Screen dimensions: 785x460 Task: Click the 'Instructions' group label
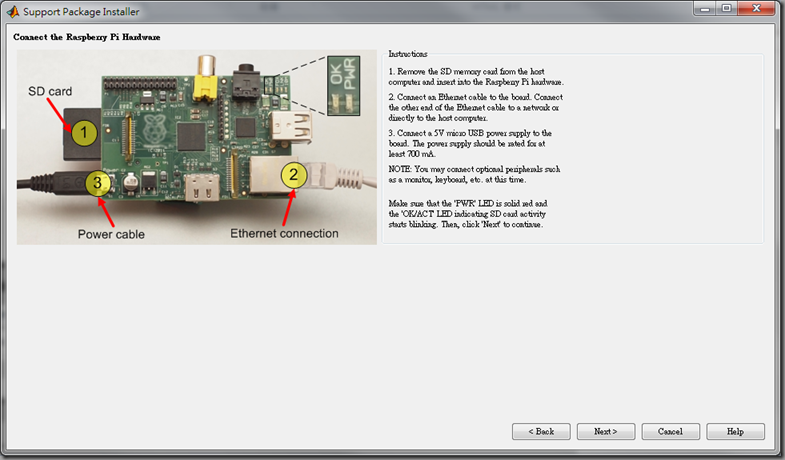(408, 54)
